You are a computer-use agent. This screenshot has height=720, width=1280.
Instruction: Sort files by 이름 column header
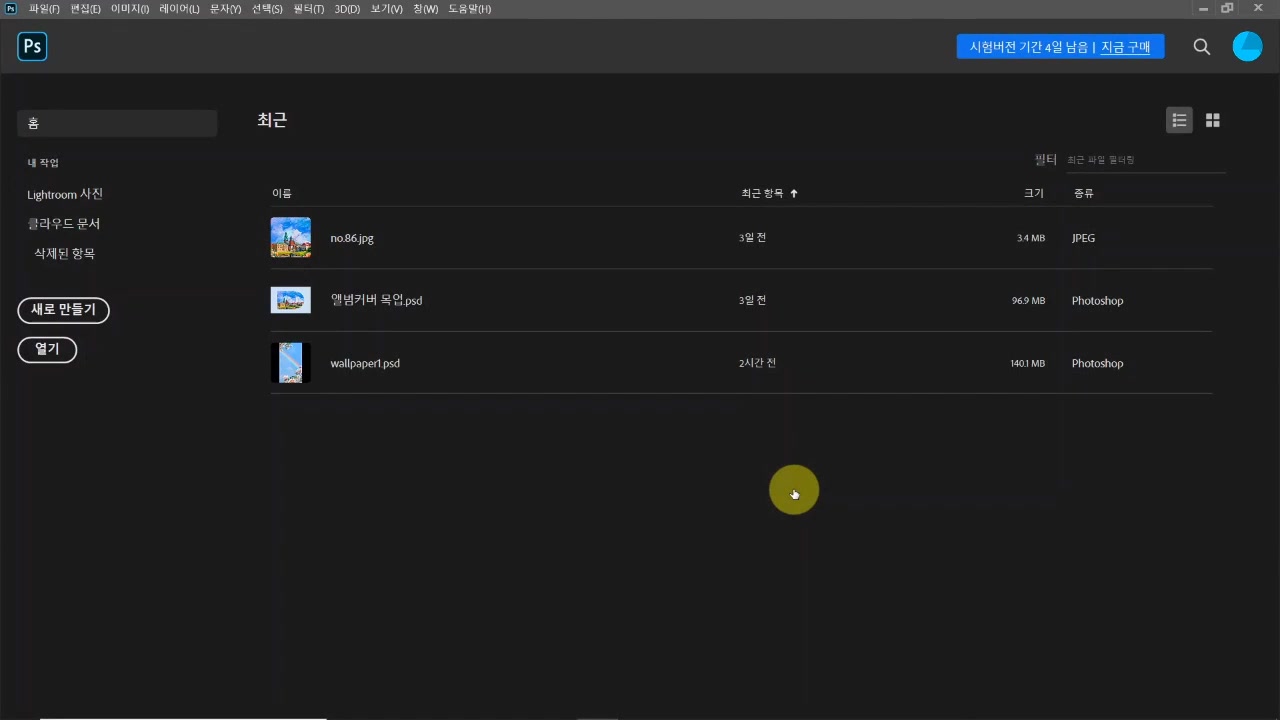(x=282, y=194)
